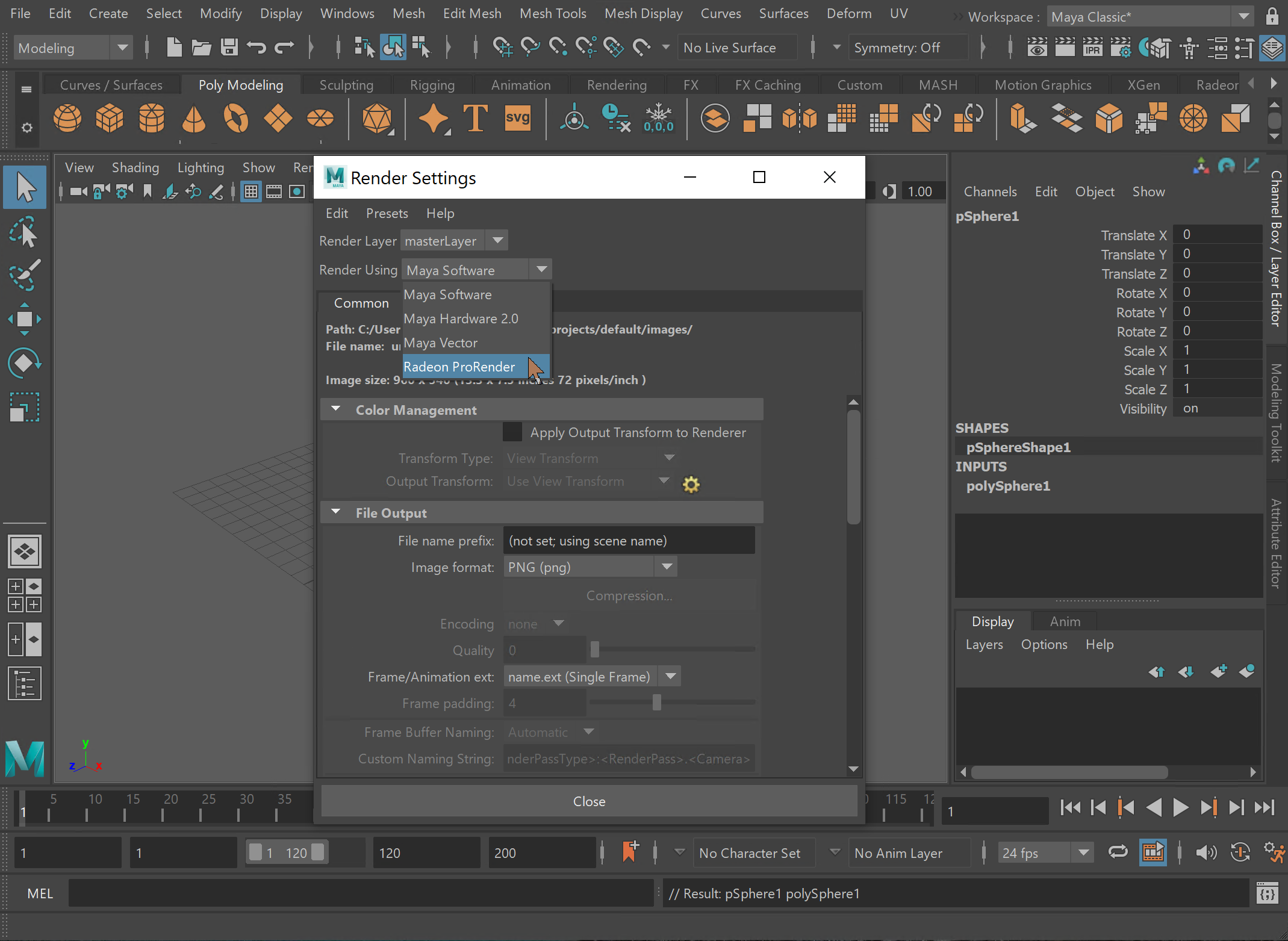Click the Open Scene folder icon
This screenshot has height=941, width=1288.
[x=201, y=47]
